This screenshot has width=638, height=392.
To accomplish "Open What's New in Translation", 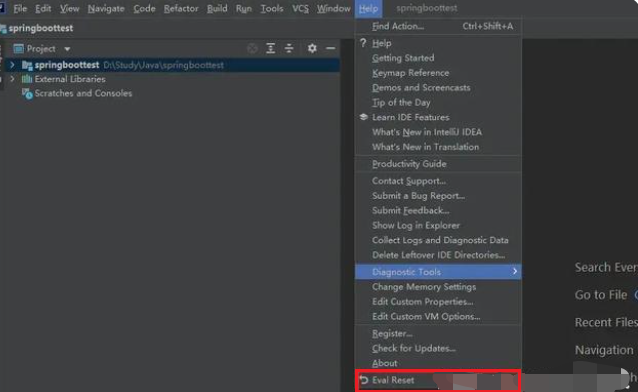I will point(438,147).
